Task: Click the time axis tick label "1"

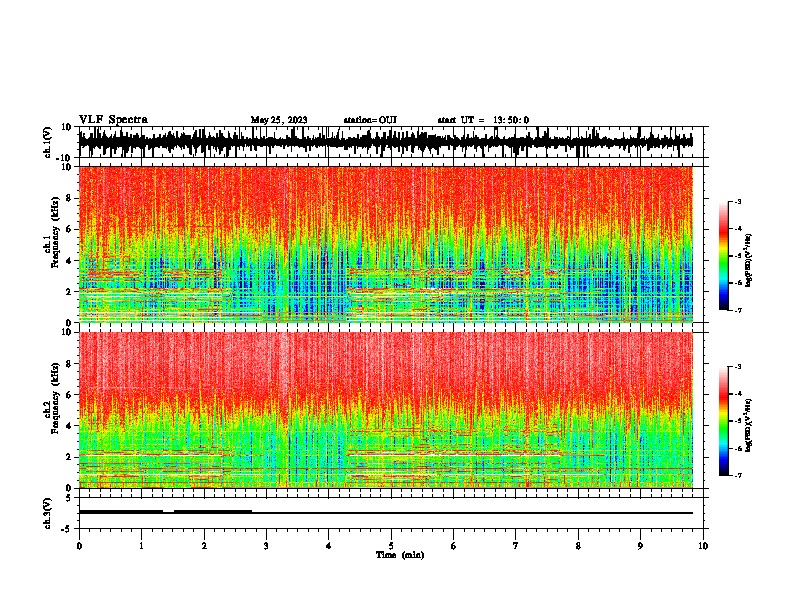Action: tap(141, 546)
